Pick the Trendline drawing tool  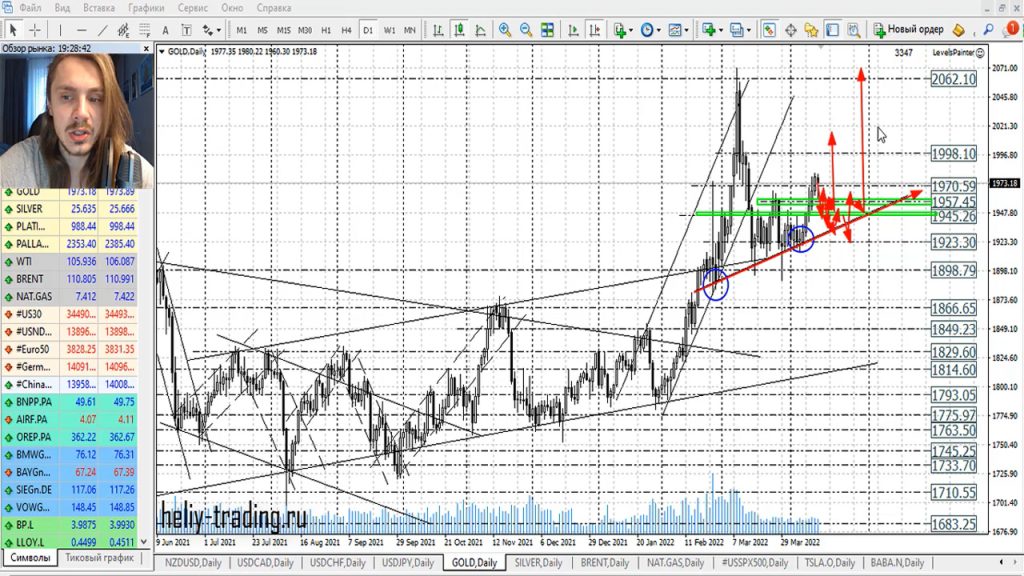[104, 30]
